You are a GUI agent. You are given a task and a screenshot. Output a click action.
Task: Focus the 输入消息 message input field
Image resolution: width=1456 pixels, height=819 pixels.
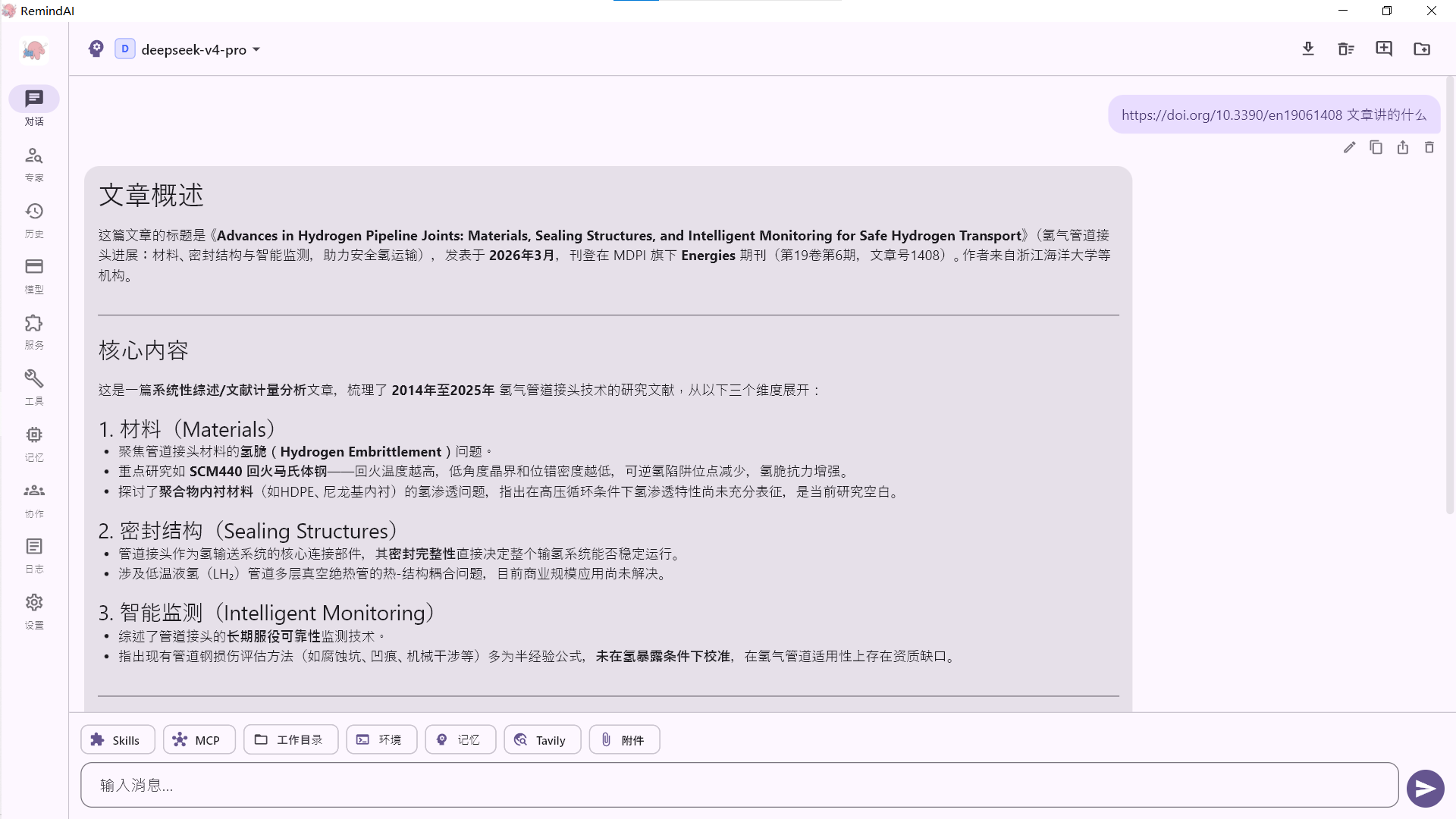[739, 785]
